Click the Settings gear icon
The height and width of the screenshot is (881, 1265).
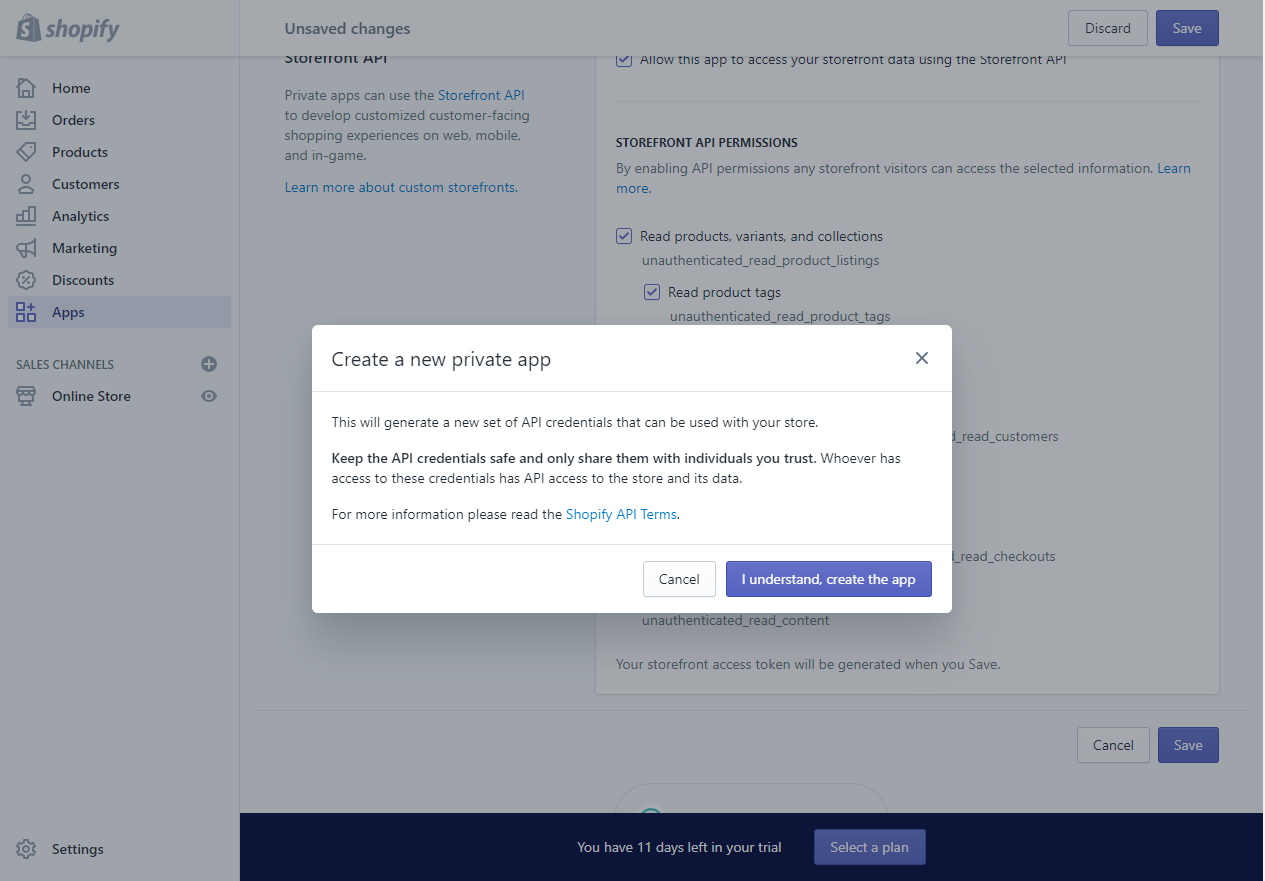[26, 849]
